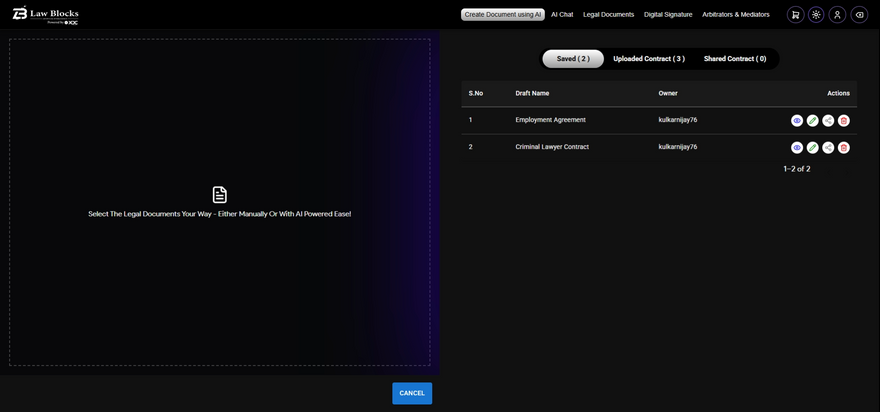
Task: Switch to the Shared Contract tab
Action: (735, 59)
